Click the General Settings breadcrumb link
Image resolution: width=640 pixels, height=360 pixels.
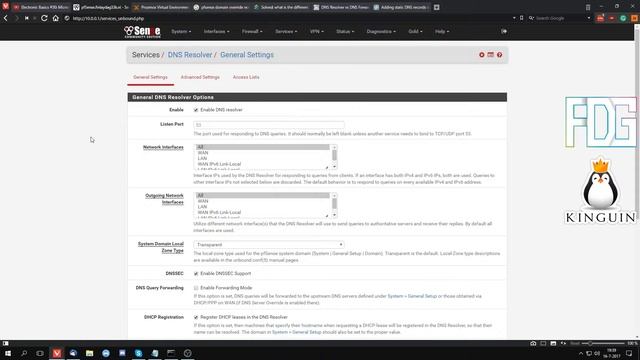[x=247, y=55]
